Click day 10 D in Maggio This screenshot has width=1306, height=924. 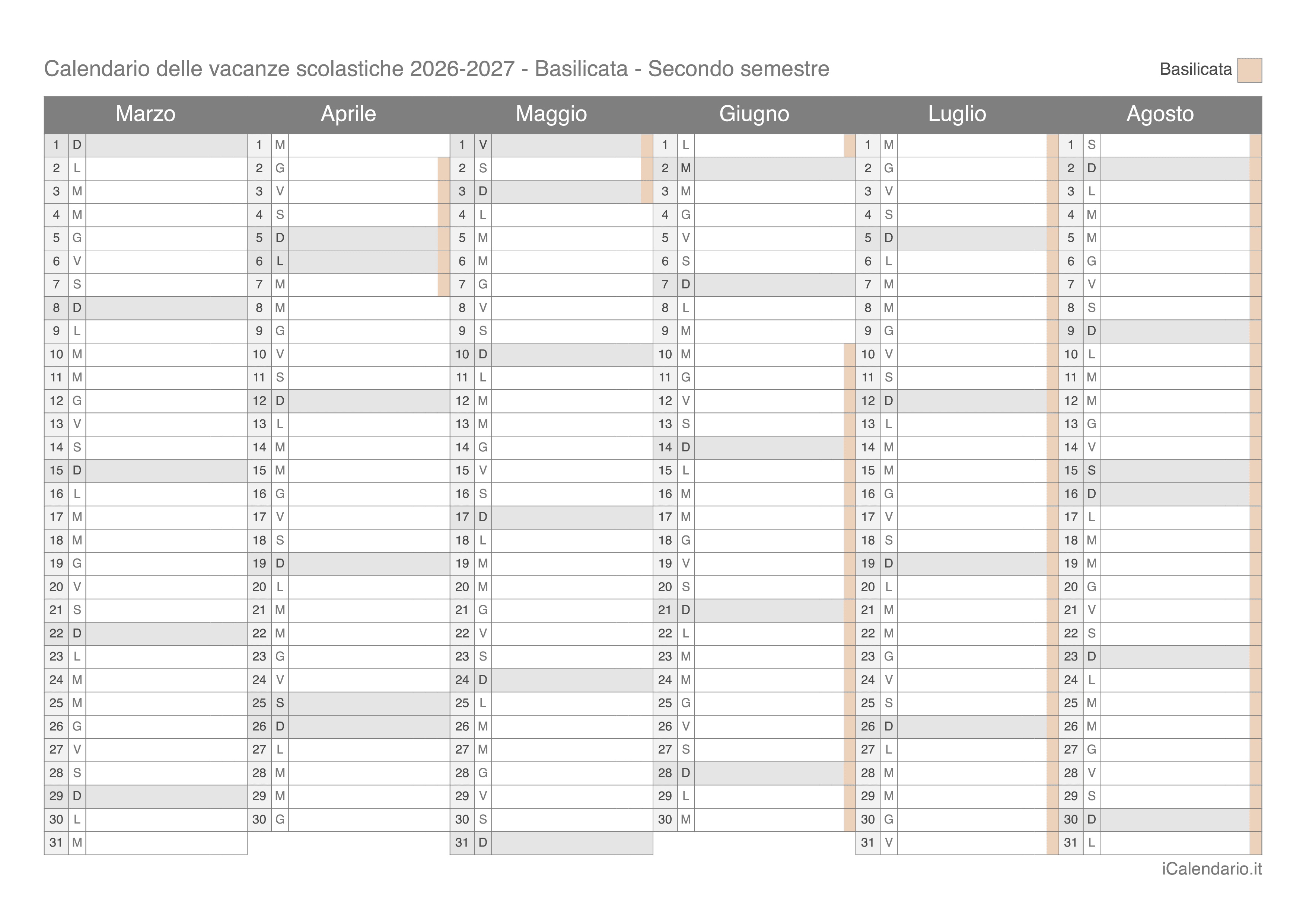click(551, 355)
